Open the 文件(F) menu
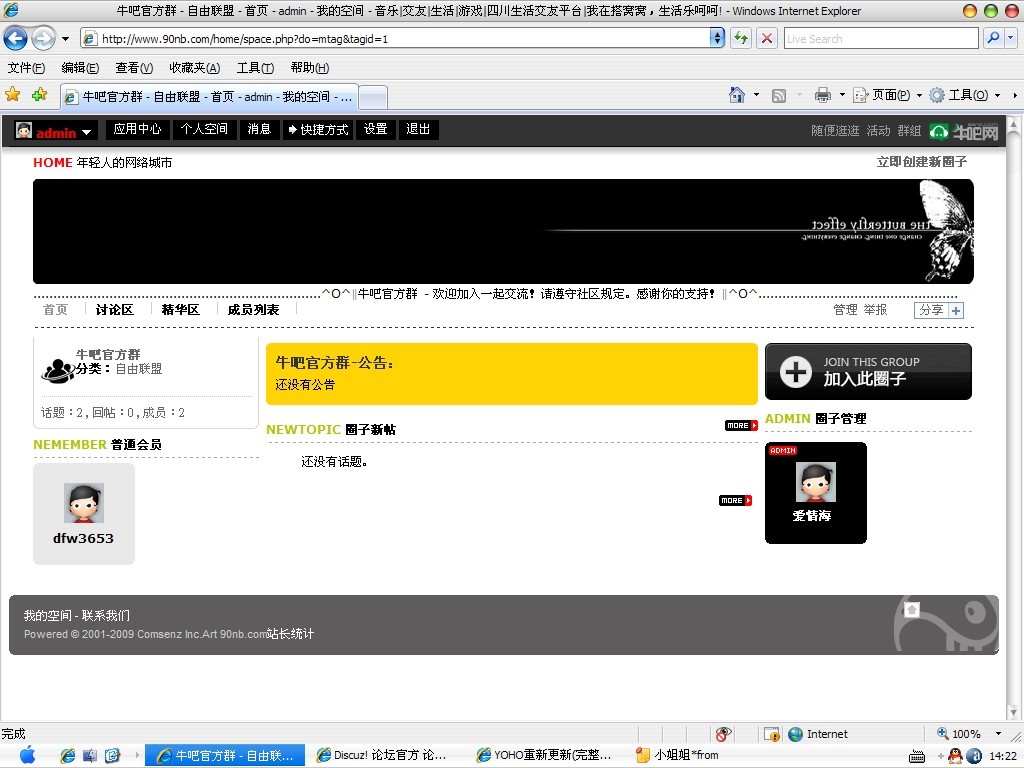Screen dimensions: 1024x768 (x=26, y=68)
